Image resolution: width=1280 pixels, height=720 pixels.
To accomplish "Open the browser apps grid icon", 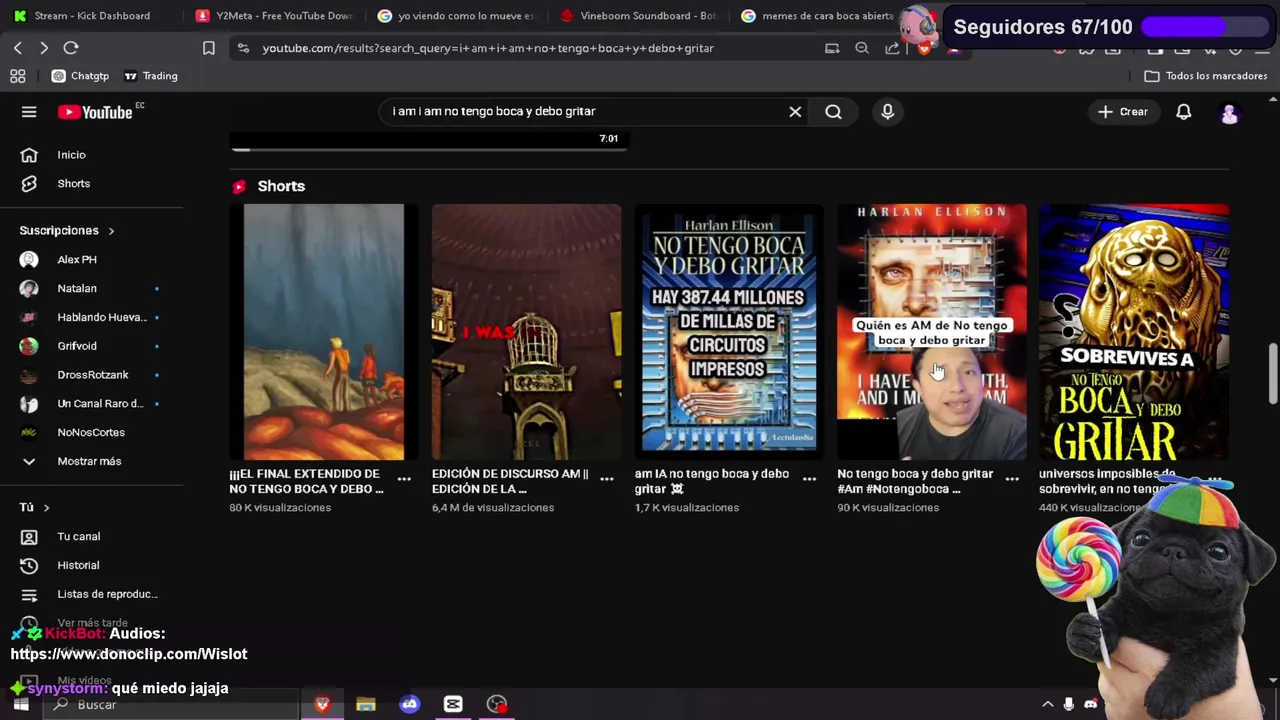I will click(18, 76).
